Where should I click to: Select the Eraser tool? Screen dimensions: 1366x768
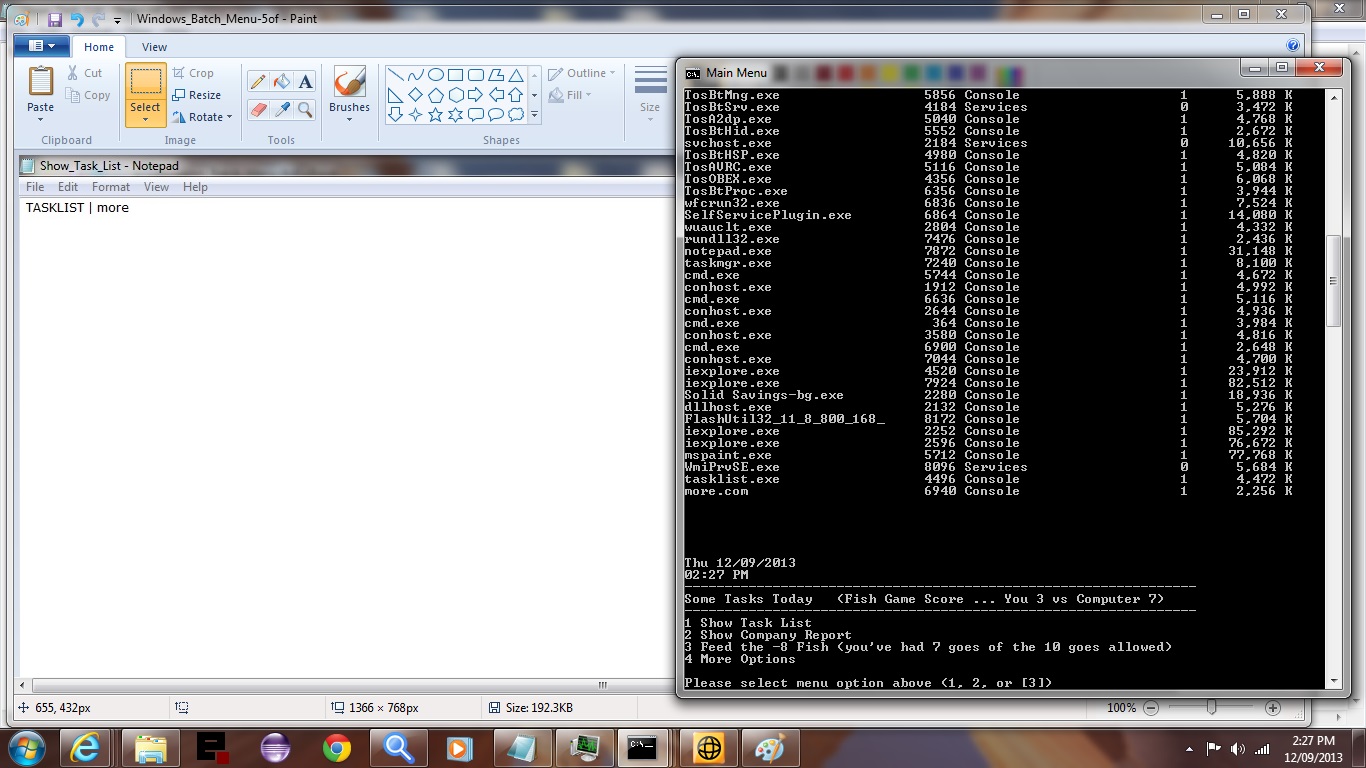258,109
